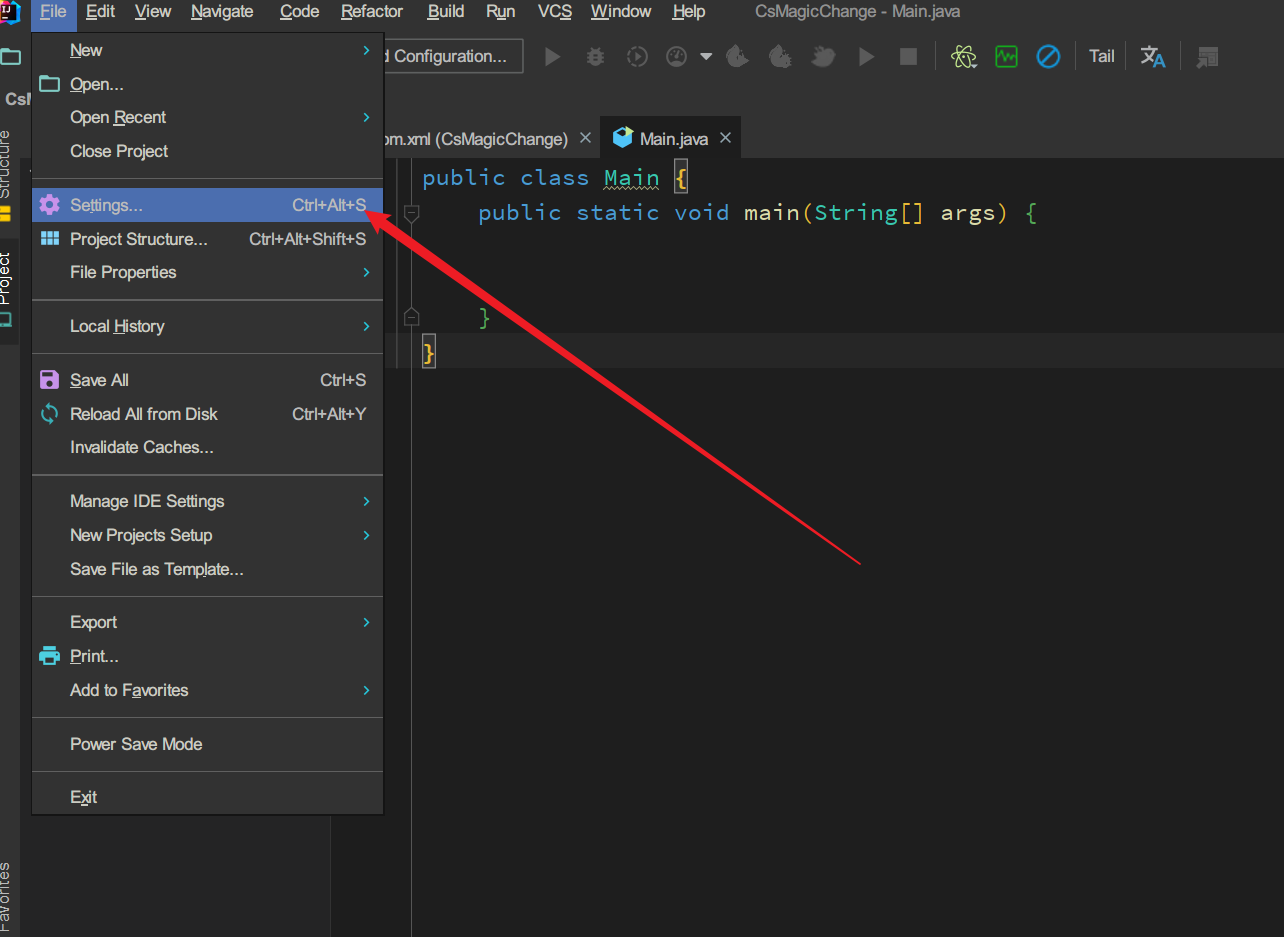Expand the Open Recent submenu

(x=207, y=117)
